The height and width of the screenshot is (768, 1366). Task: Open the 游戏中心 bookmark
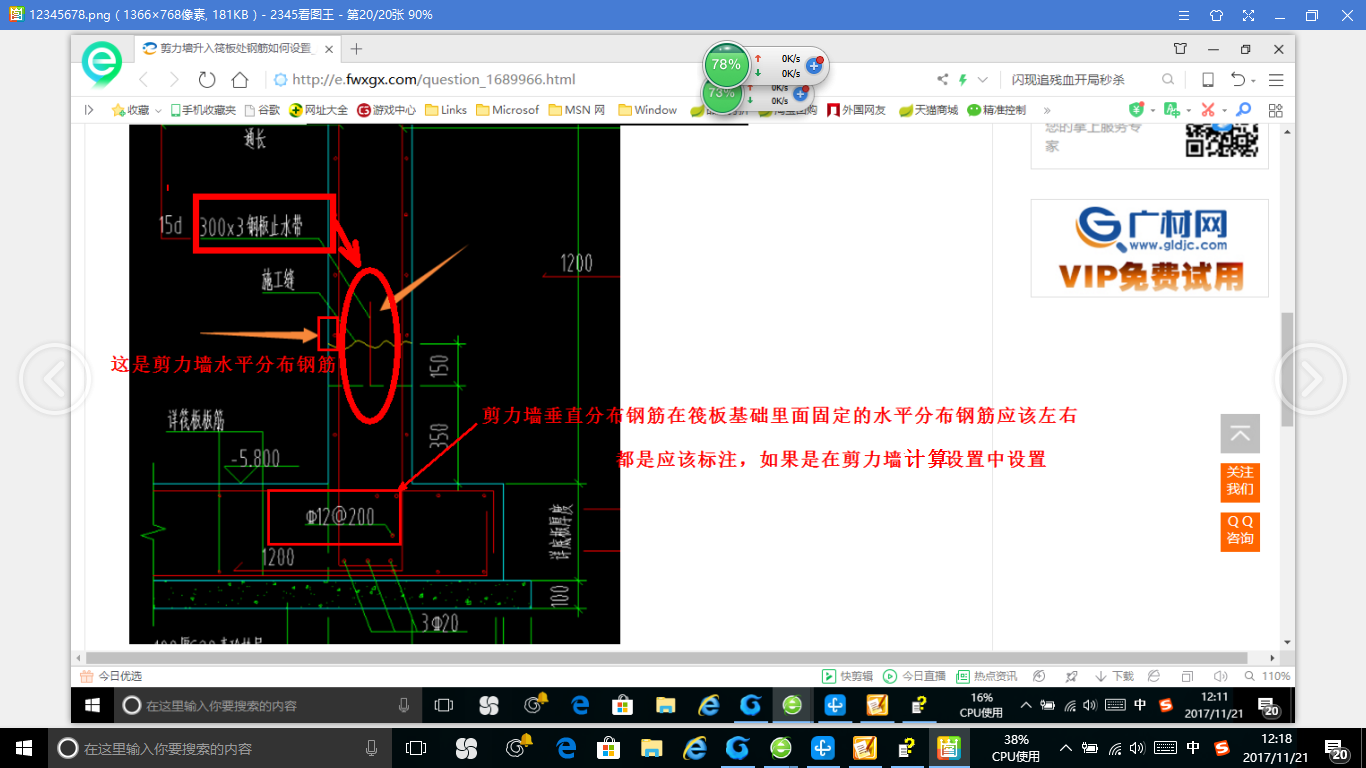(x=387, y=110)
